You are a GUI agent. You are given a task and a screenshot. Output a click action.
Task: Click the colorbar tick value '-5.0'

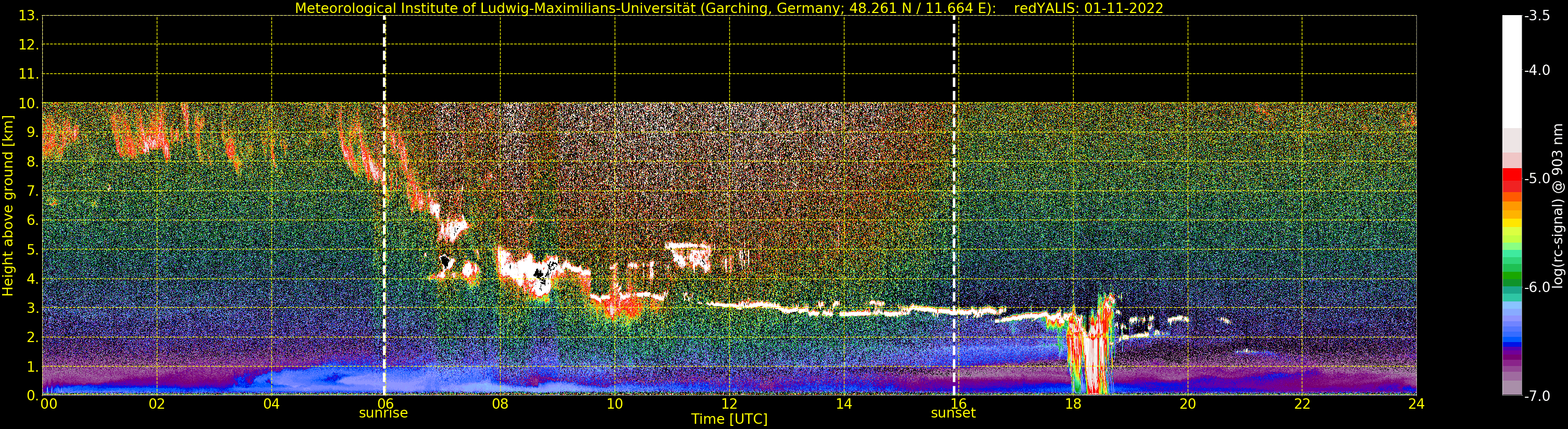click(1538, 178)
